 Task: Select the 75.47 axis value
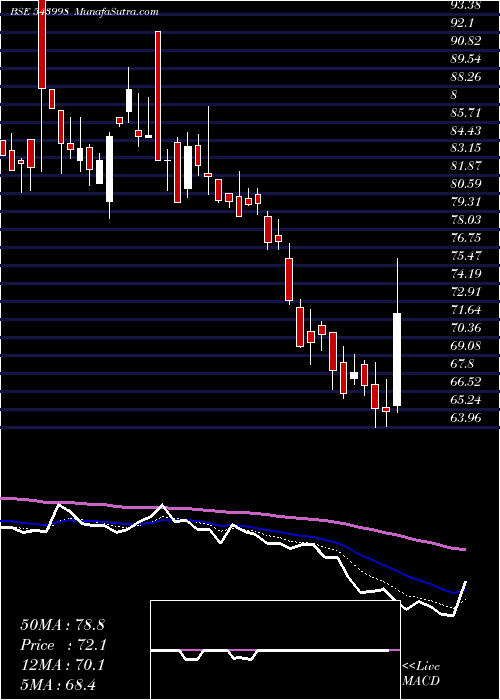pyautogui.click(x=467, y=256)
